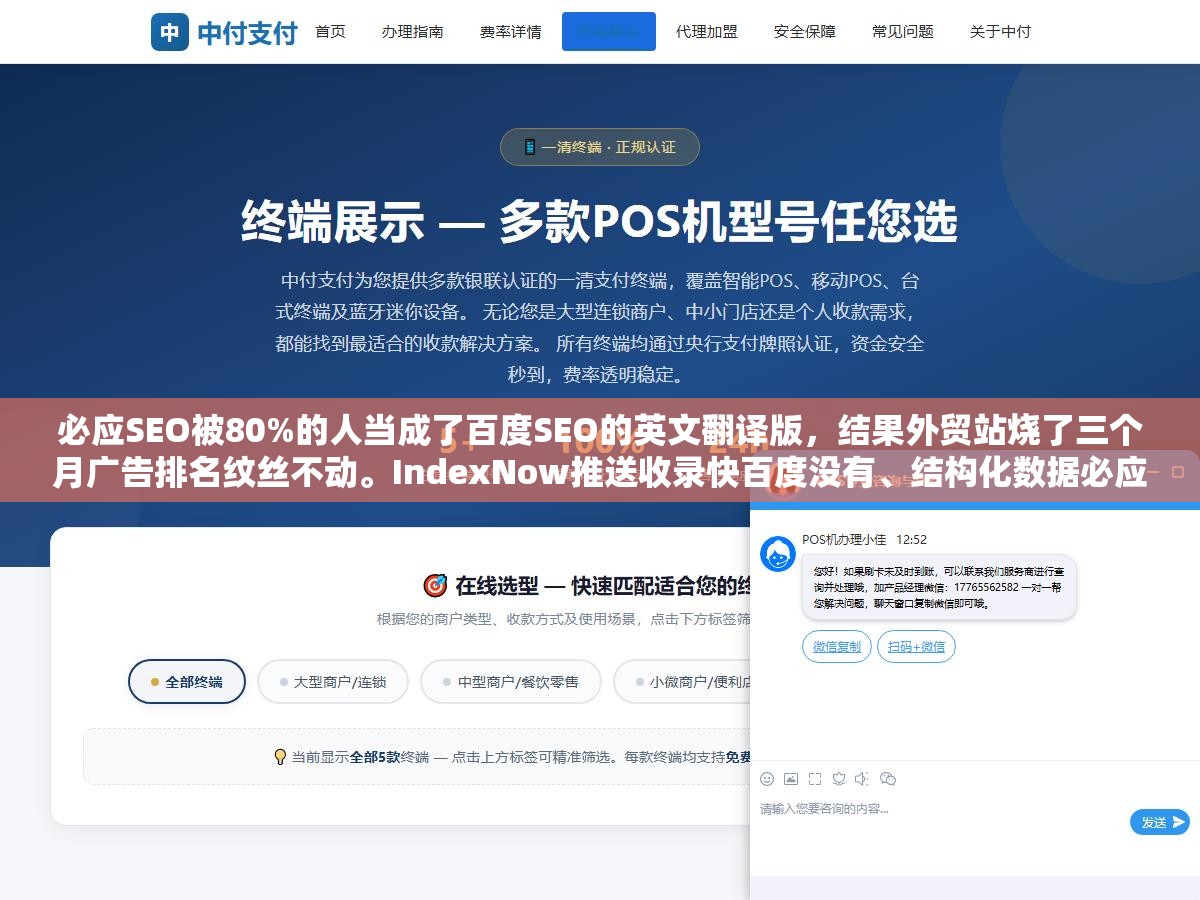The height and width of the screenshot is (900, 1200).
Task: Choose the 中型商户/餐饮零售 filter
Action: coord(511,682)
